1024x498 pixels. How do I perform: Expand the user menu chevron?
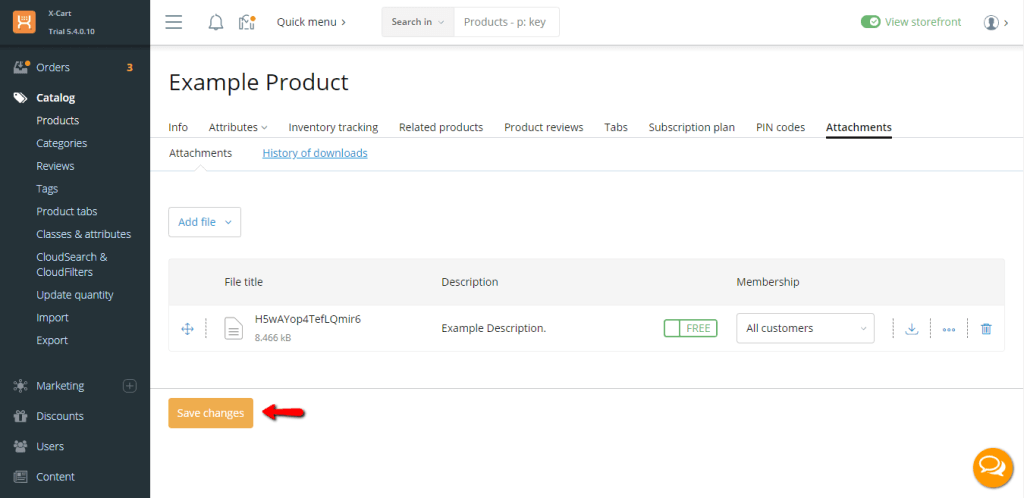tap(1006, 23)
